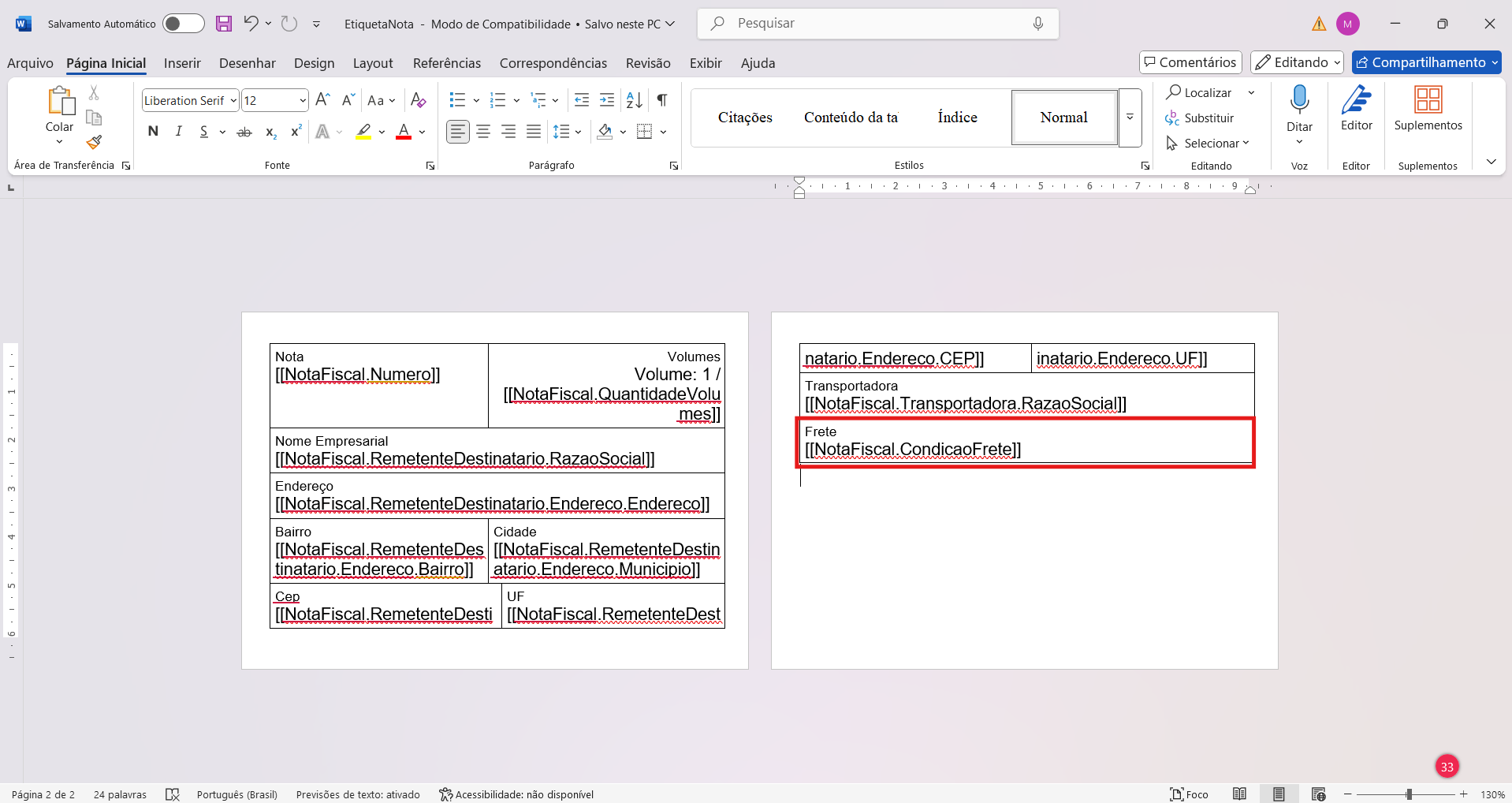Click the zoom slider in status bar
Screen dimensions: 1512x803
tap(1408, 794)
